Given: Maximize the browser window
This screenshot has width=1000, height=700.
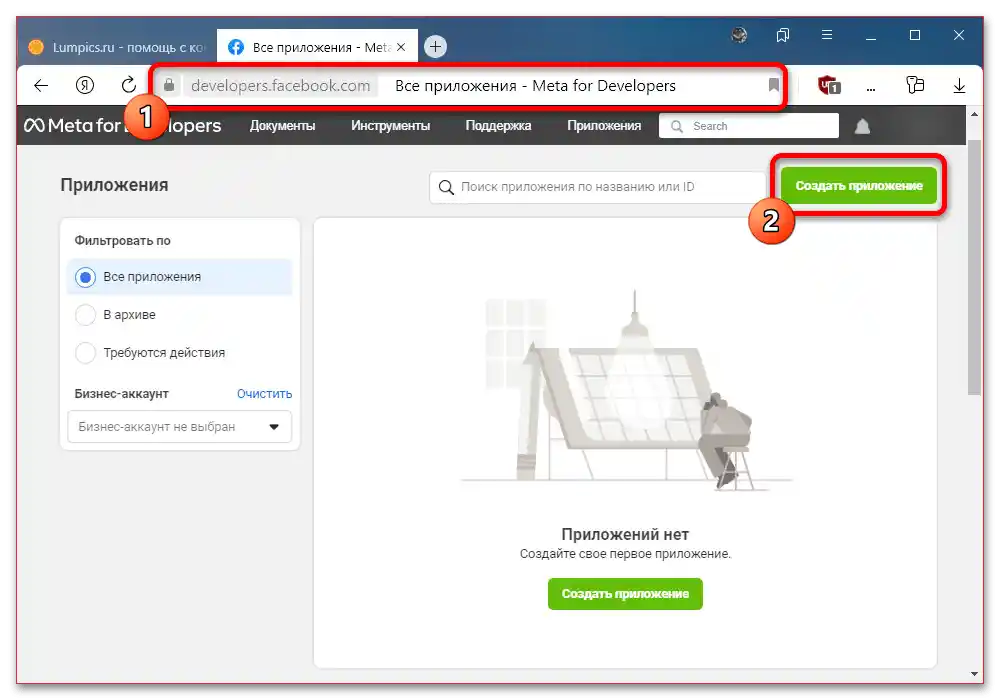Looking at the screenshot, I should [x=915, y=35].
